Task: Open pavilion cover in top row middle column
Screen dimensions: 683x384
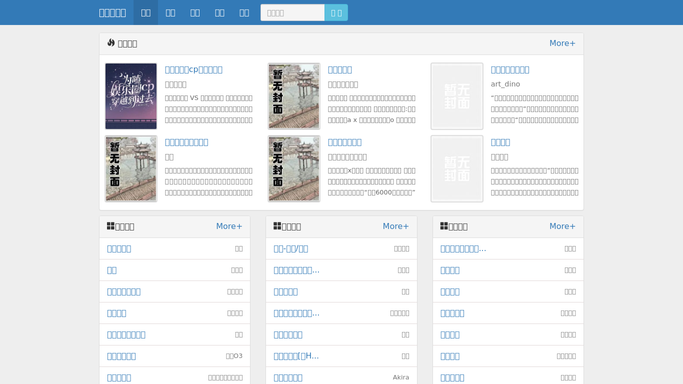Action: (294, 96)
